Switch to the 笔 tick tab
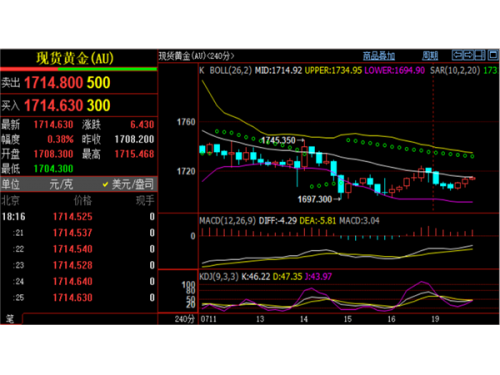Viewport: 500px width, 375px height. (x=11, y=319)
